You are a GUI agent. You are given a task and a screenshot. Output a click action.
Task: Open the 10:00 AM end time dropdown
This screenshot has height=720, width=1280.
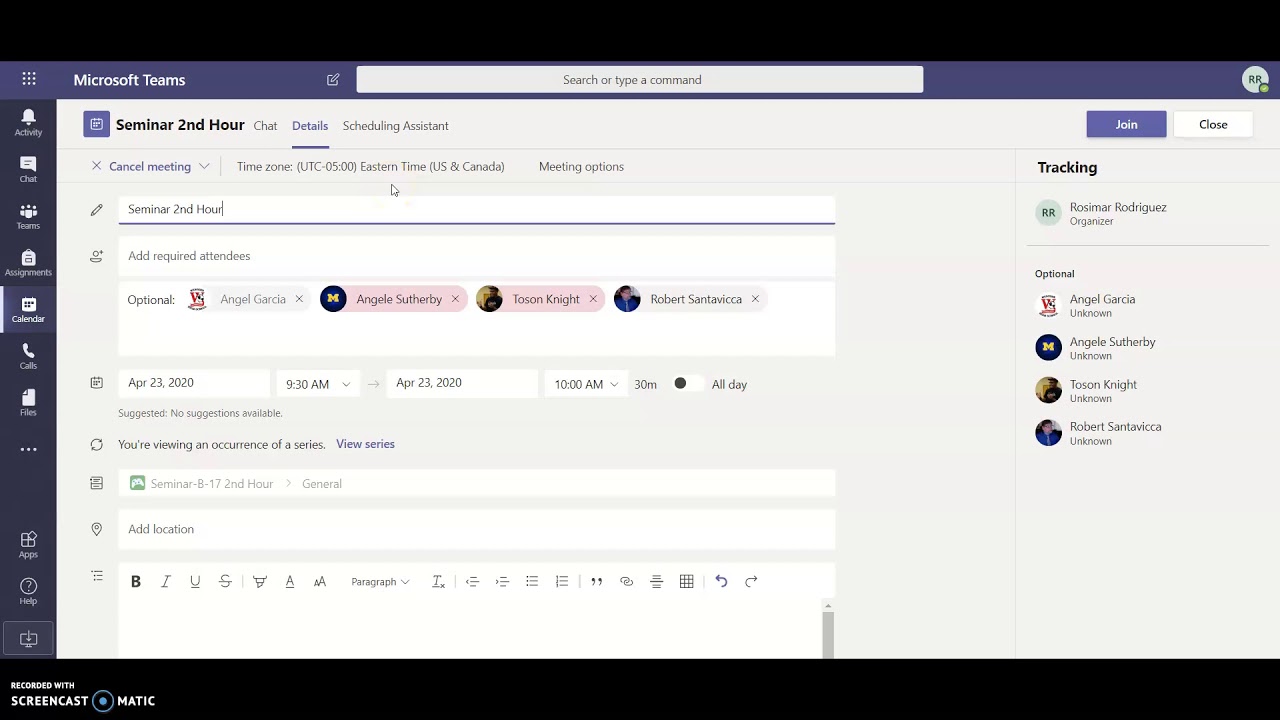click(586, 384)
